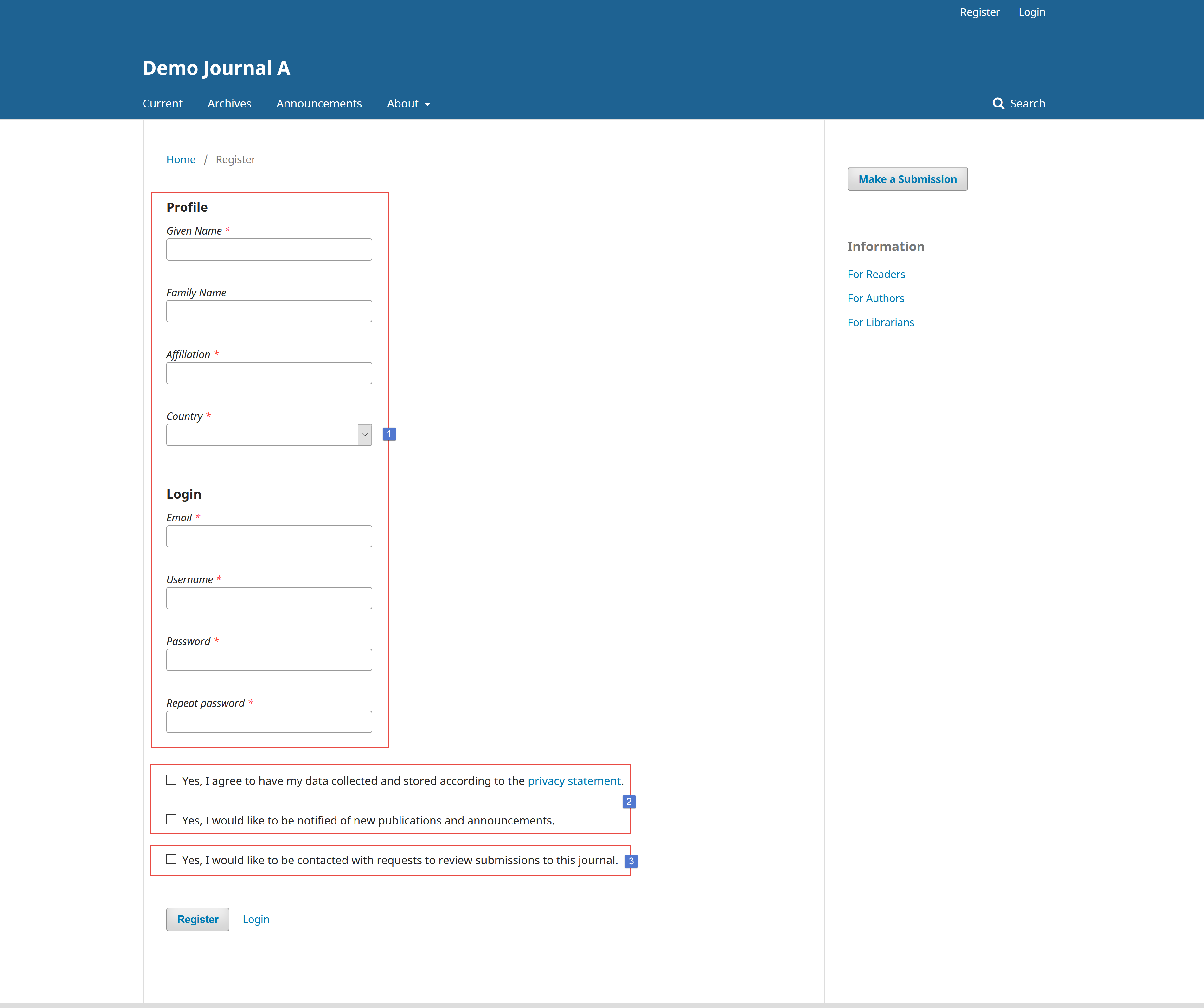This screenshot has width=1204, height=1008.
Task: Check agreement to the privacy statement
Action: click(x=171, y=780)
